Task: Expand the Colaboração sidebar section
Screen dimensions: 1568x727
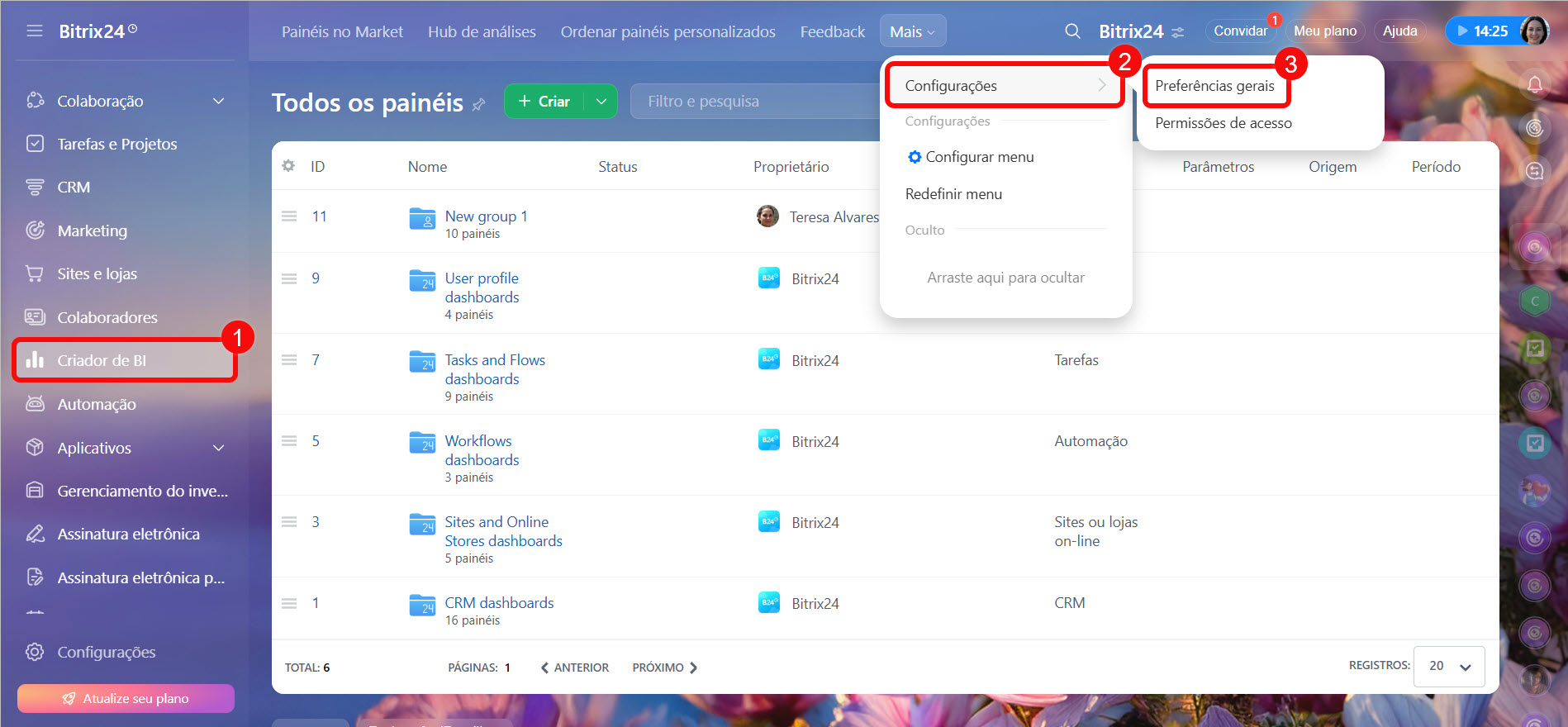Action: pos(218,101)
